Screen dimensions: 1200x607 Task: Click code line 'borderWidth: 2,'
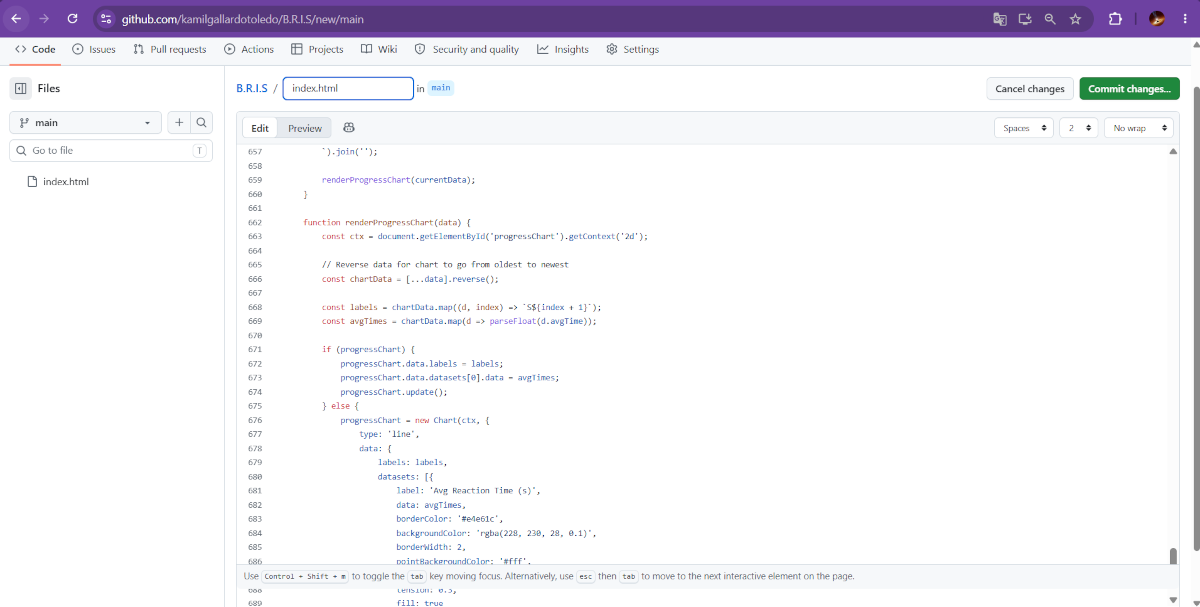(431, 547)
